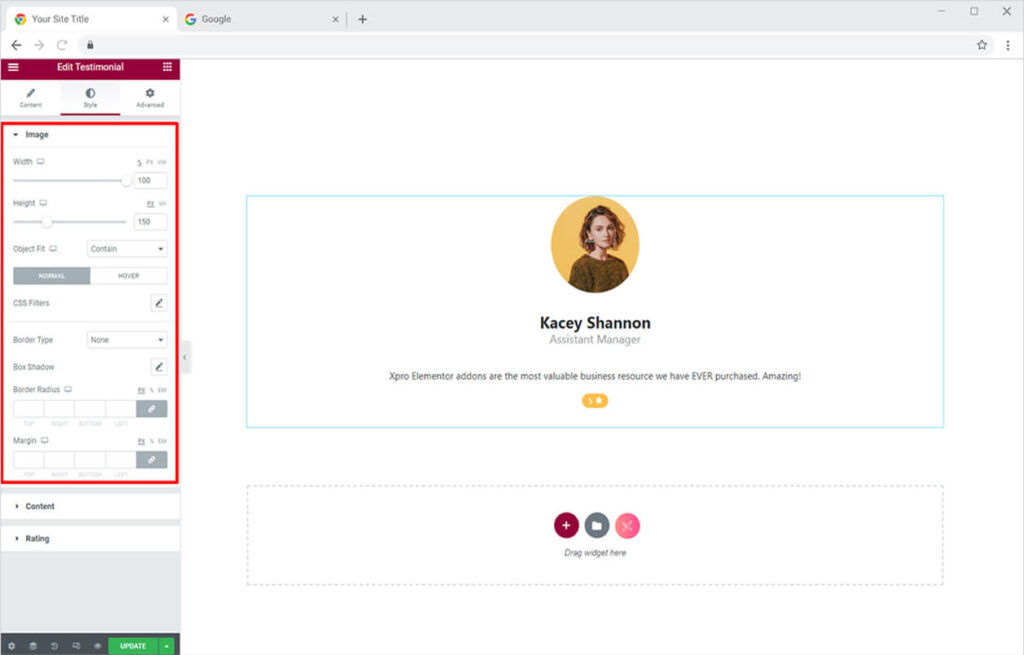Toggle linked values for Margin
The width and height of the screenshot is (1024, 655).
coord(151,460)
